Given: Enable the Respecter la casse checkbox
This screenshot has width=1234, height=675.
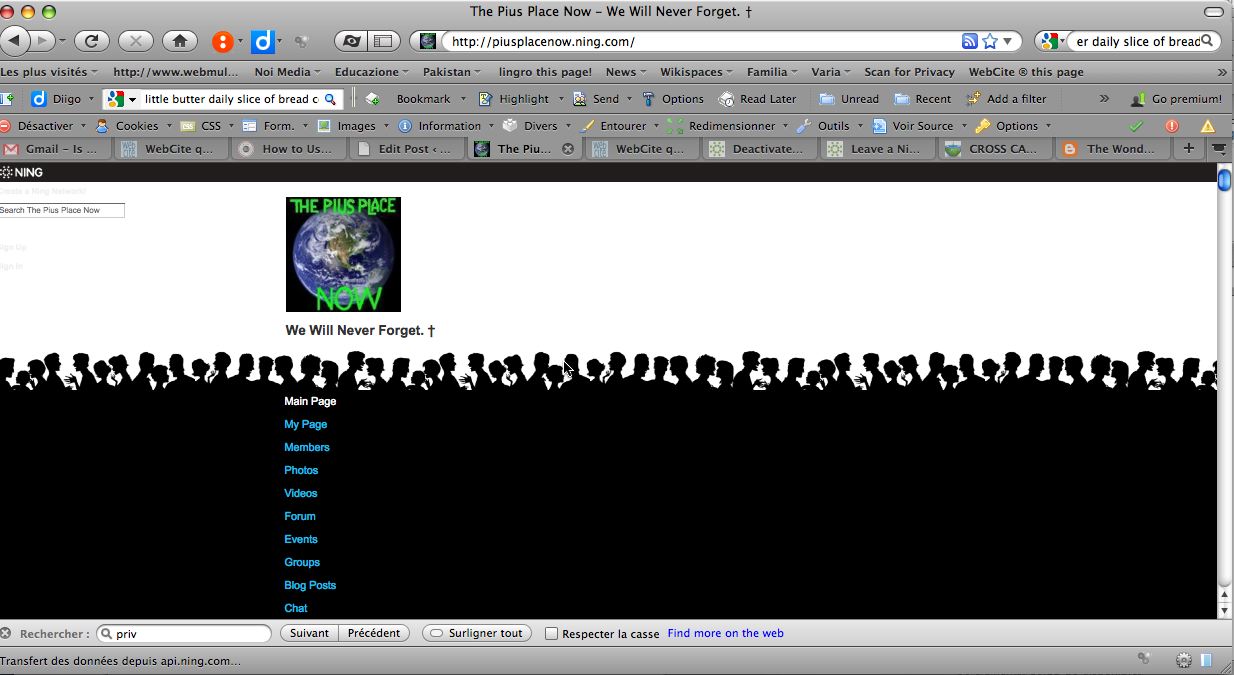Looking at the screenshot, I should point(551,633).
